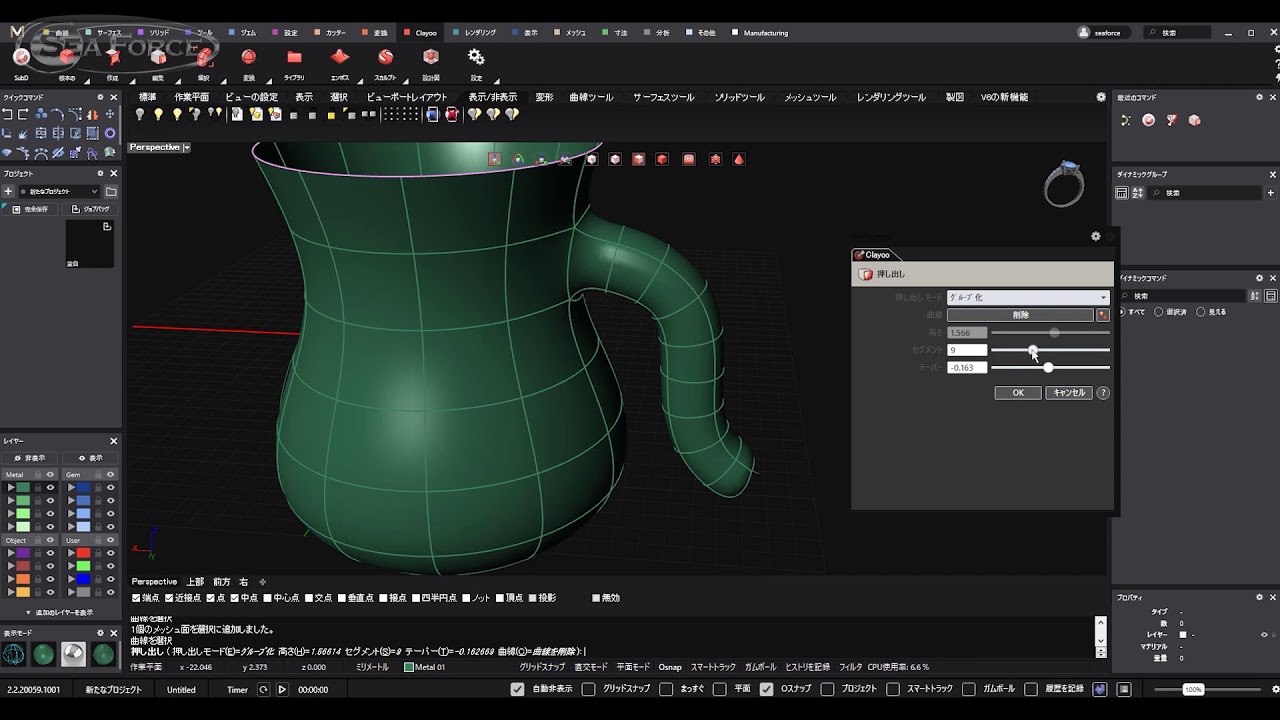The width and height of the screenshot is (1280, 720).
Task: Uncheck the 端点 osnap checkbox
Action: pos(136,598)
